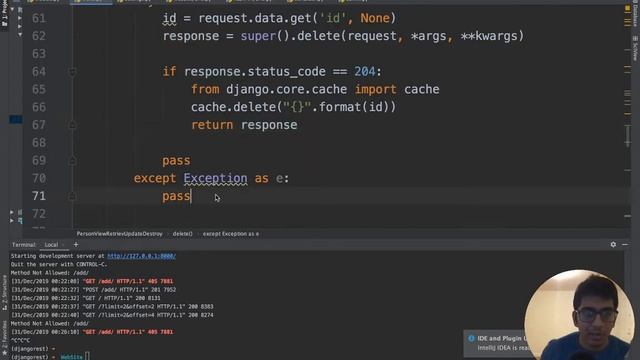Click the 'super' keyword on line 62
Screen dimensions: 640x360
tap(258, 36)
